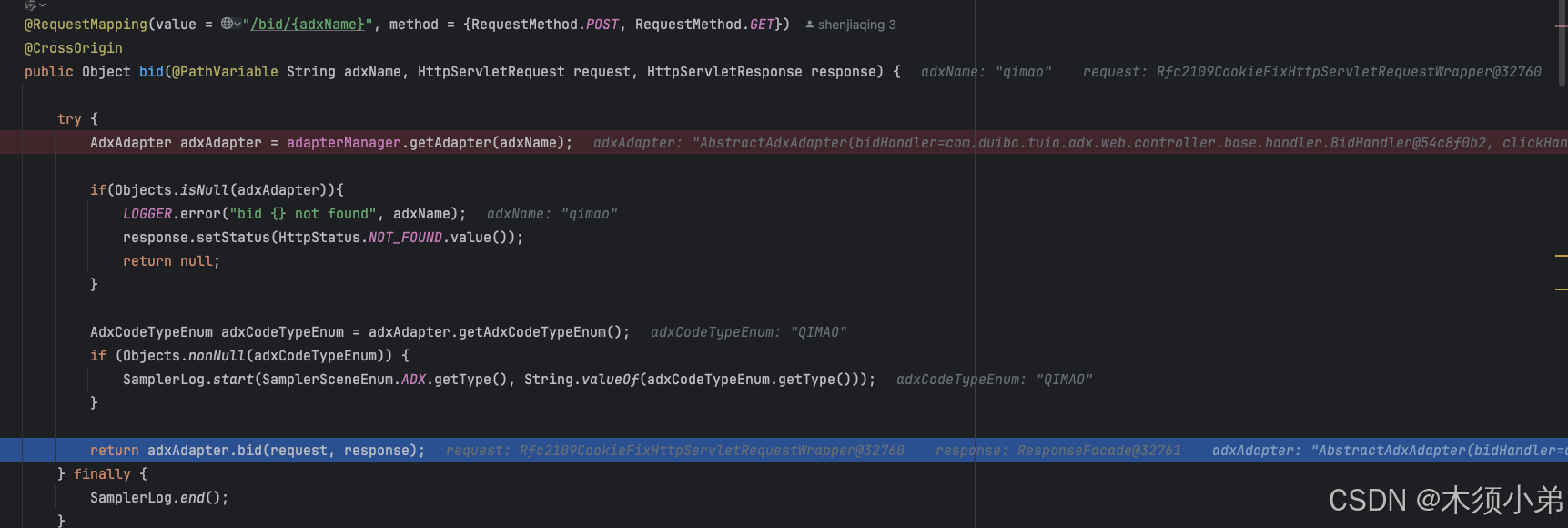Click @PathVariable annotation in method signature
1568x528 pixels.
(225, 72)
